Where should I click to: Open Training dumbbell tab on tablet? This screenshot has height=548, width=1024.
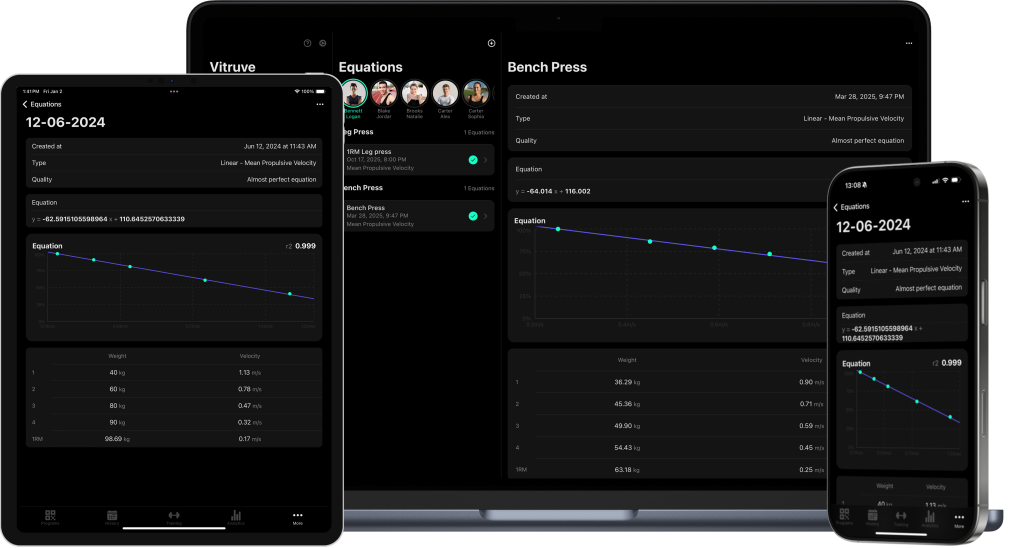pos(174,517)
